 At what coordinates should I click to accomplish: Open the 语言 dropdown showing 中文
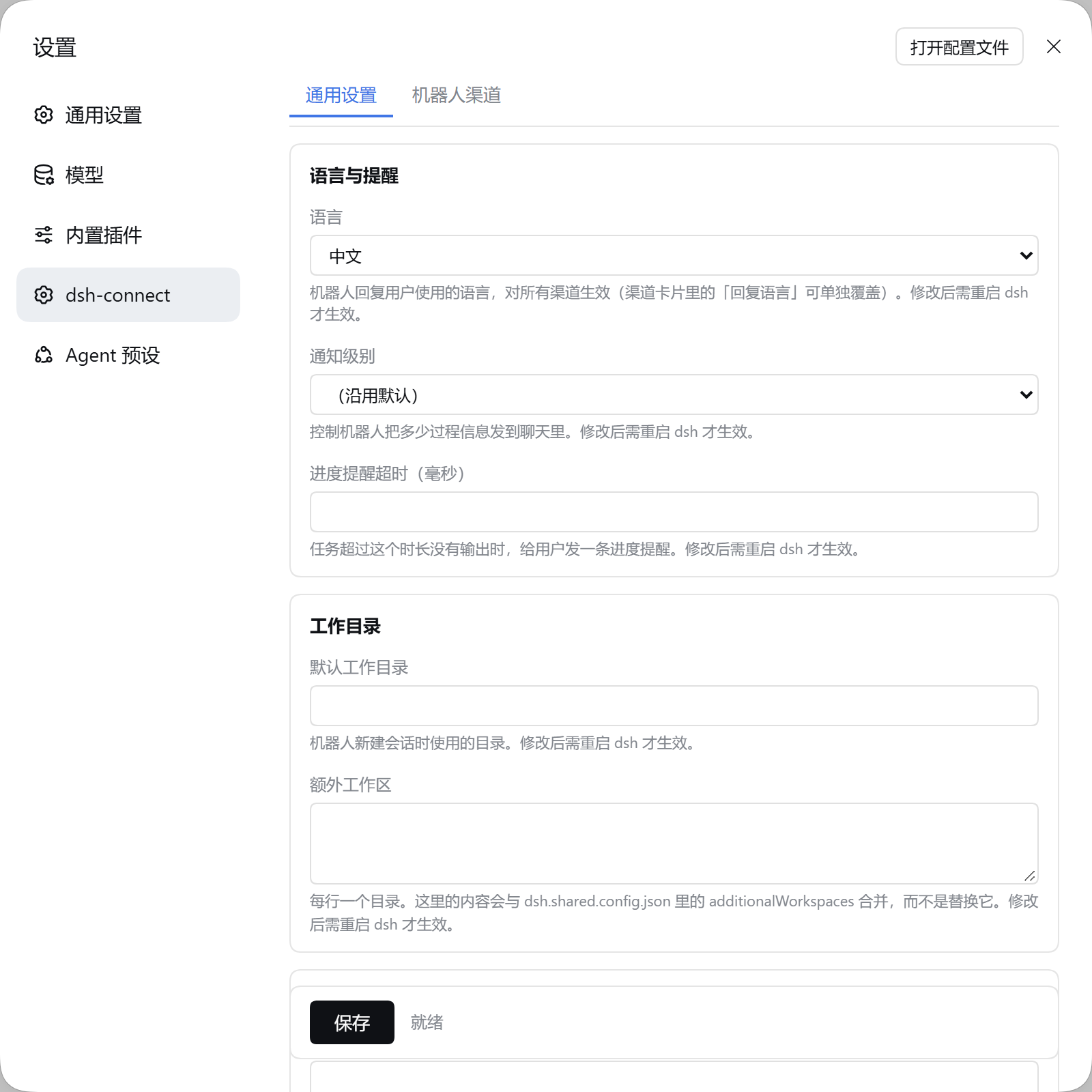pyautogui.click(x=674, y=255)
